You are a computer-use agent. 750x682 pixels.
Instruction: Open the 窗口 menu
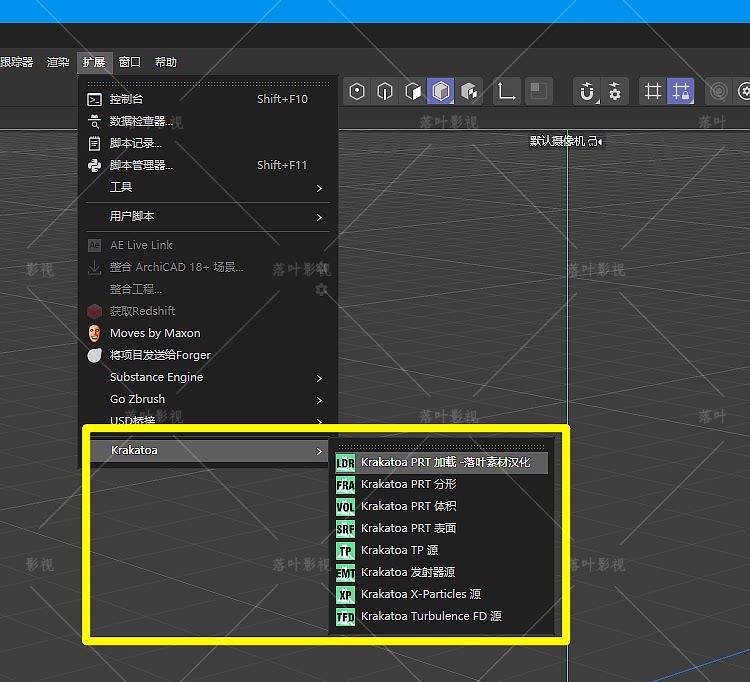tap(130, 62)
